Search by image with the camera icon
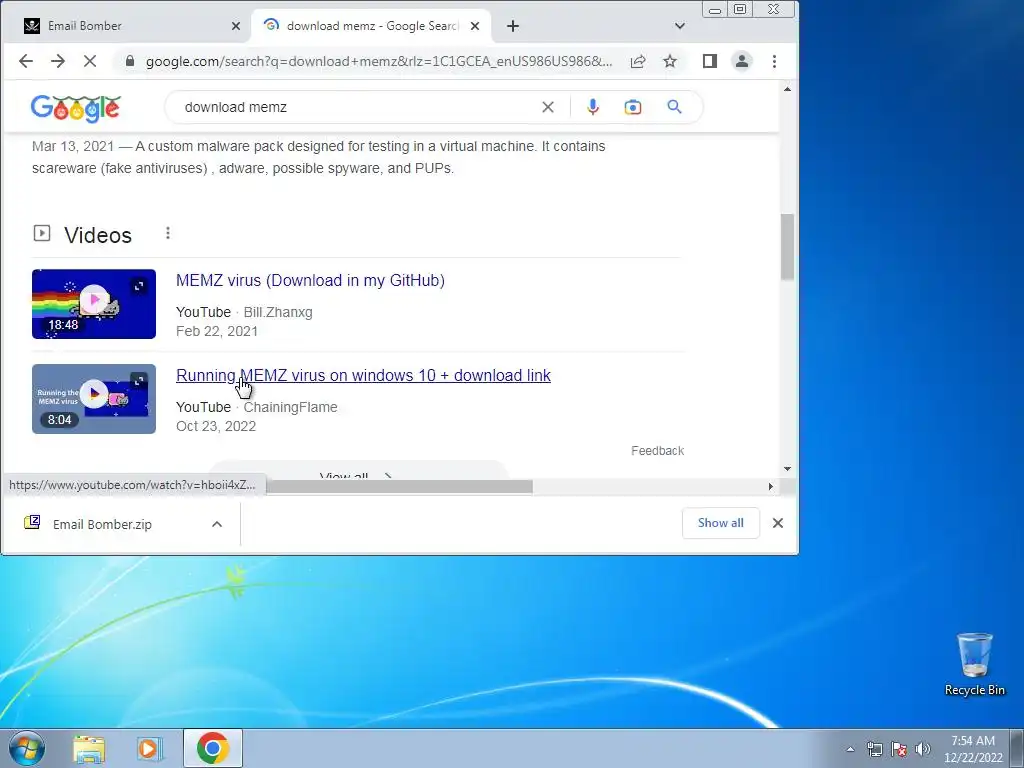Screen dimensions: 1024x768 coord(633,107)
